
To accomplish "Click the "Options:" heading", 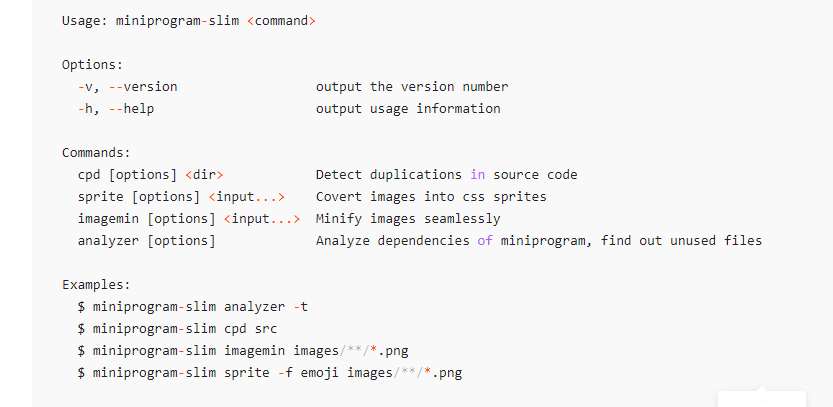I will 92,65.
